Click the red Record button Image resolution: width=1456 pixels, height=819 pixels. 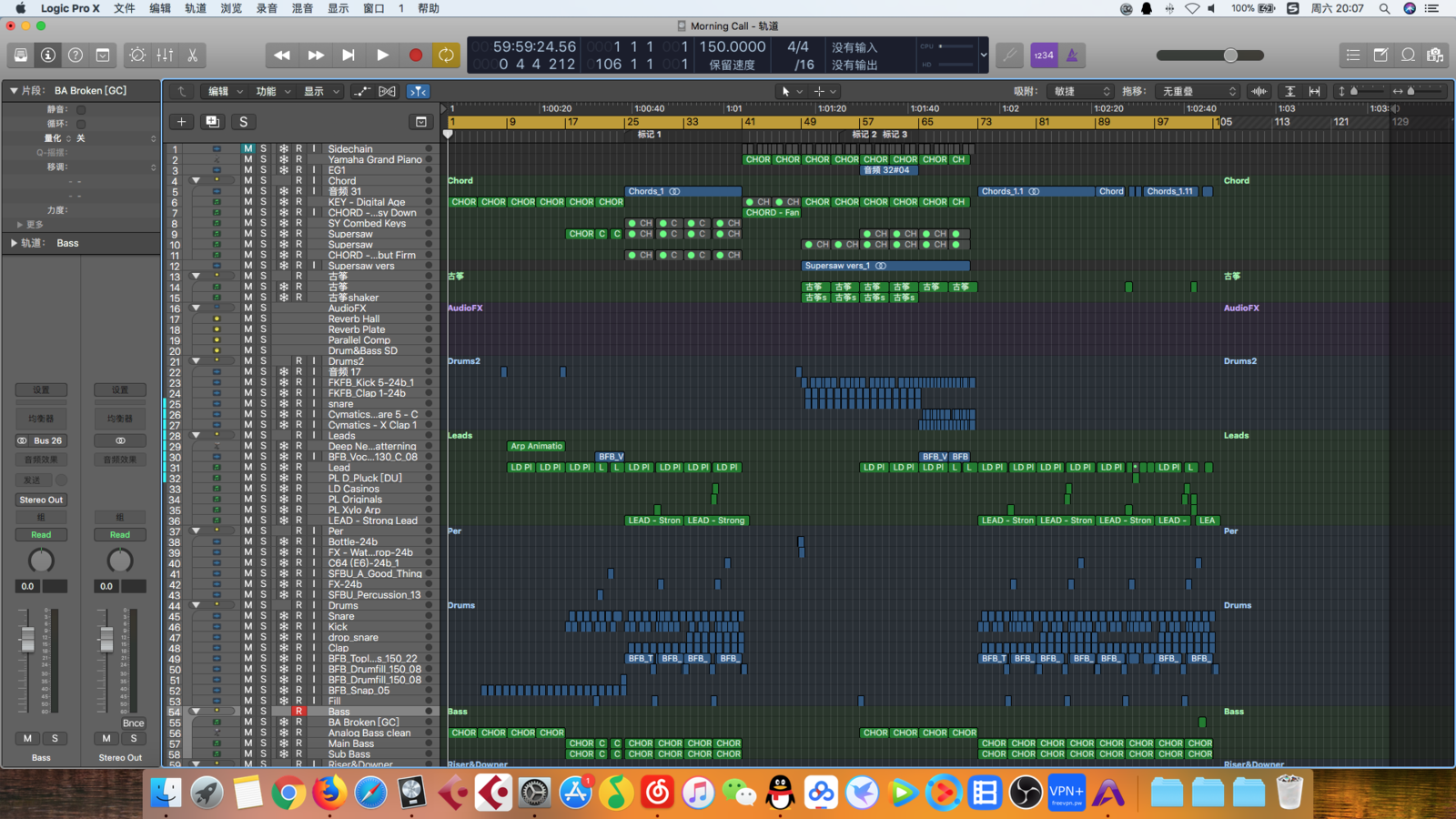[x=415, y=56]
